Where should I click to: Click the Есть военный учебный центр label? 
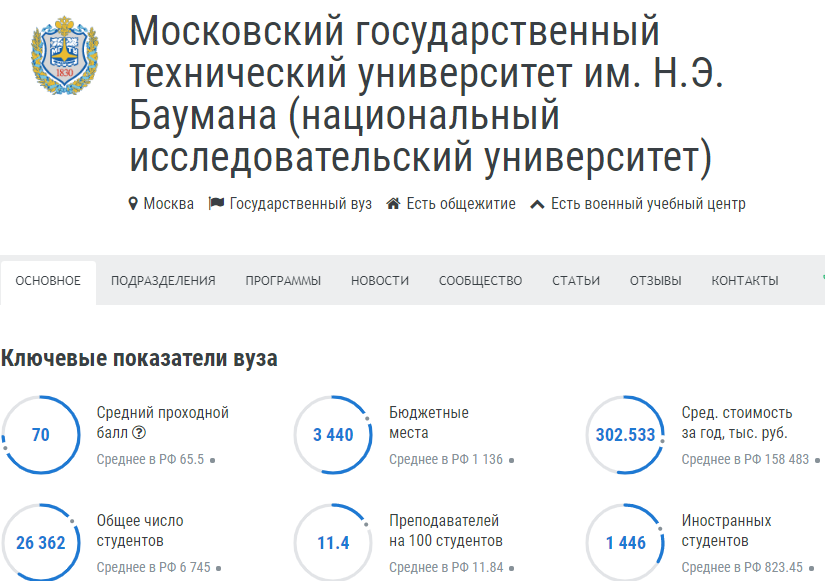(648, 204)
